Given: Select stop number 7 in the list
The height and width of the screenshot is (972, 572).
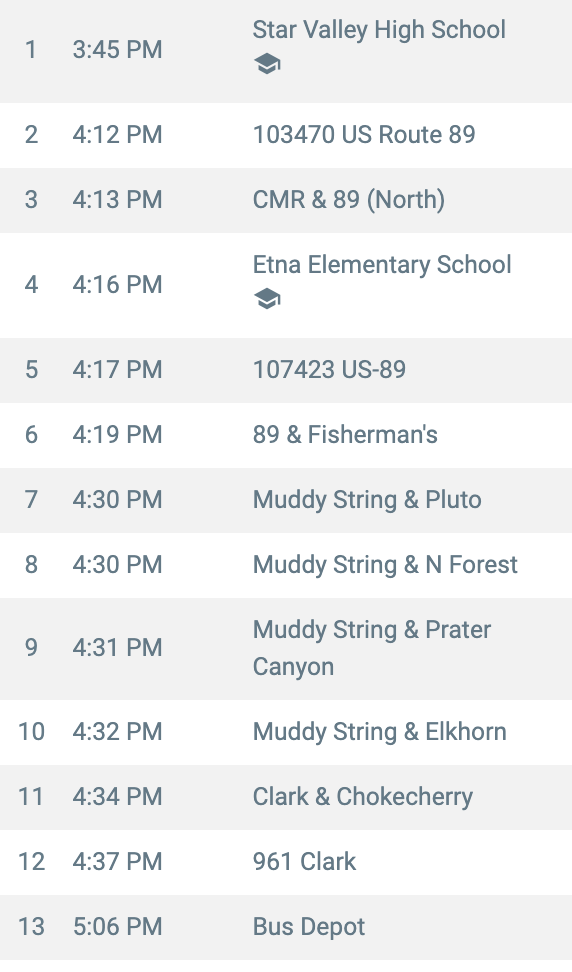Looking at the screenshot, I should [31, 500].
